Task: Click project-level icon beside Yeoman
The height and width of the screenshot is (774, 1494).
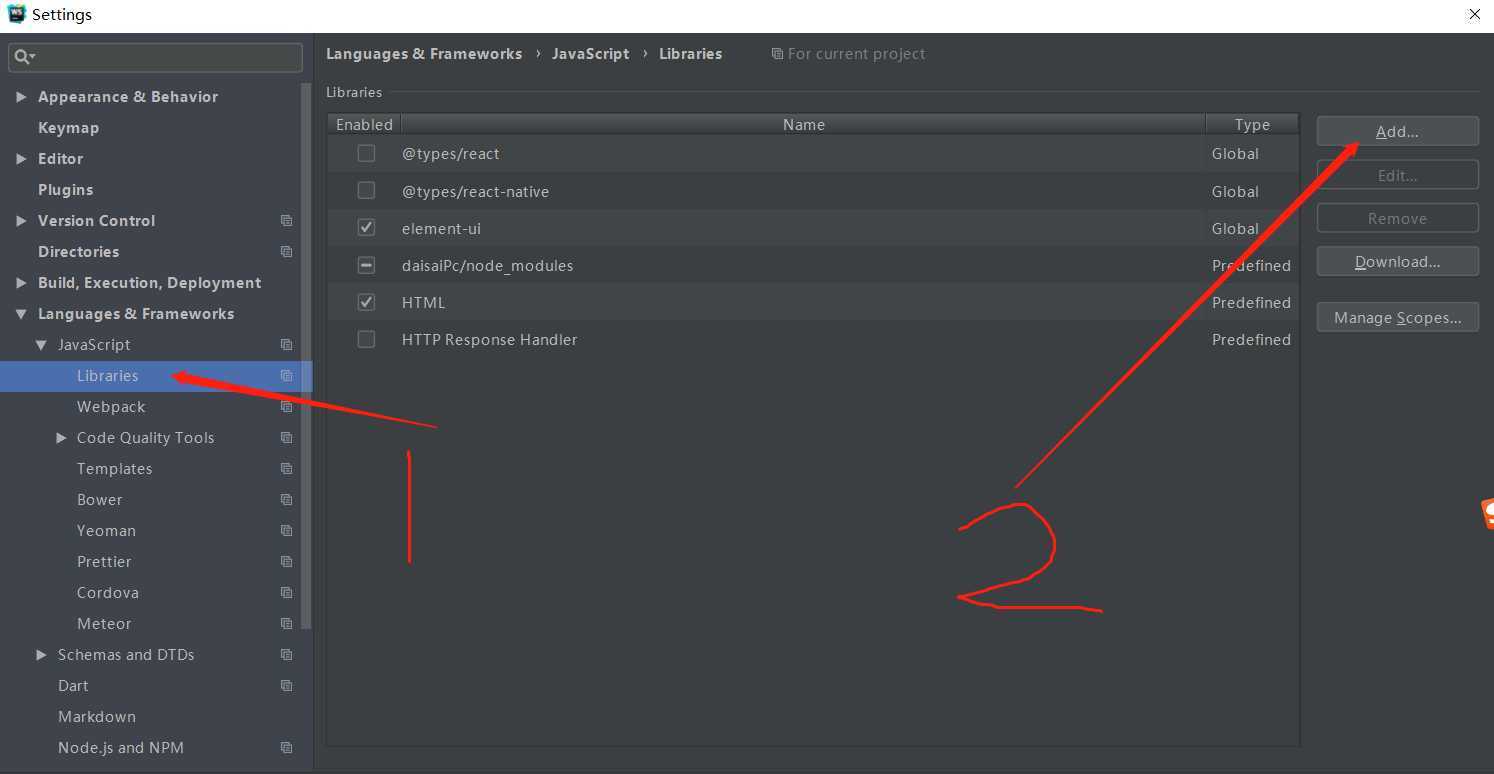Action: click(x=287, y=531)
